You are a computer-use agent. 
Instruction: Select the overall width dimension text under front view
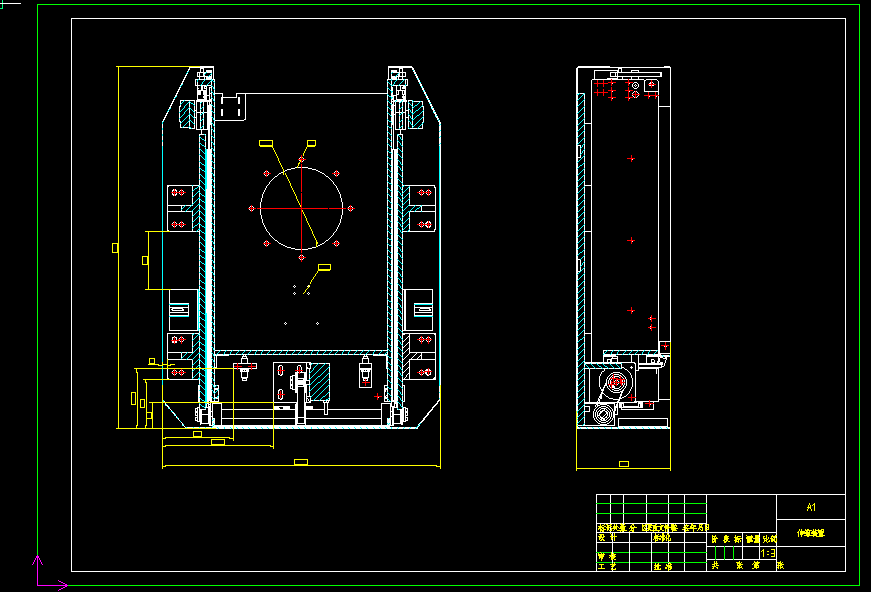click(301, 462)
